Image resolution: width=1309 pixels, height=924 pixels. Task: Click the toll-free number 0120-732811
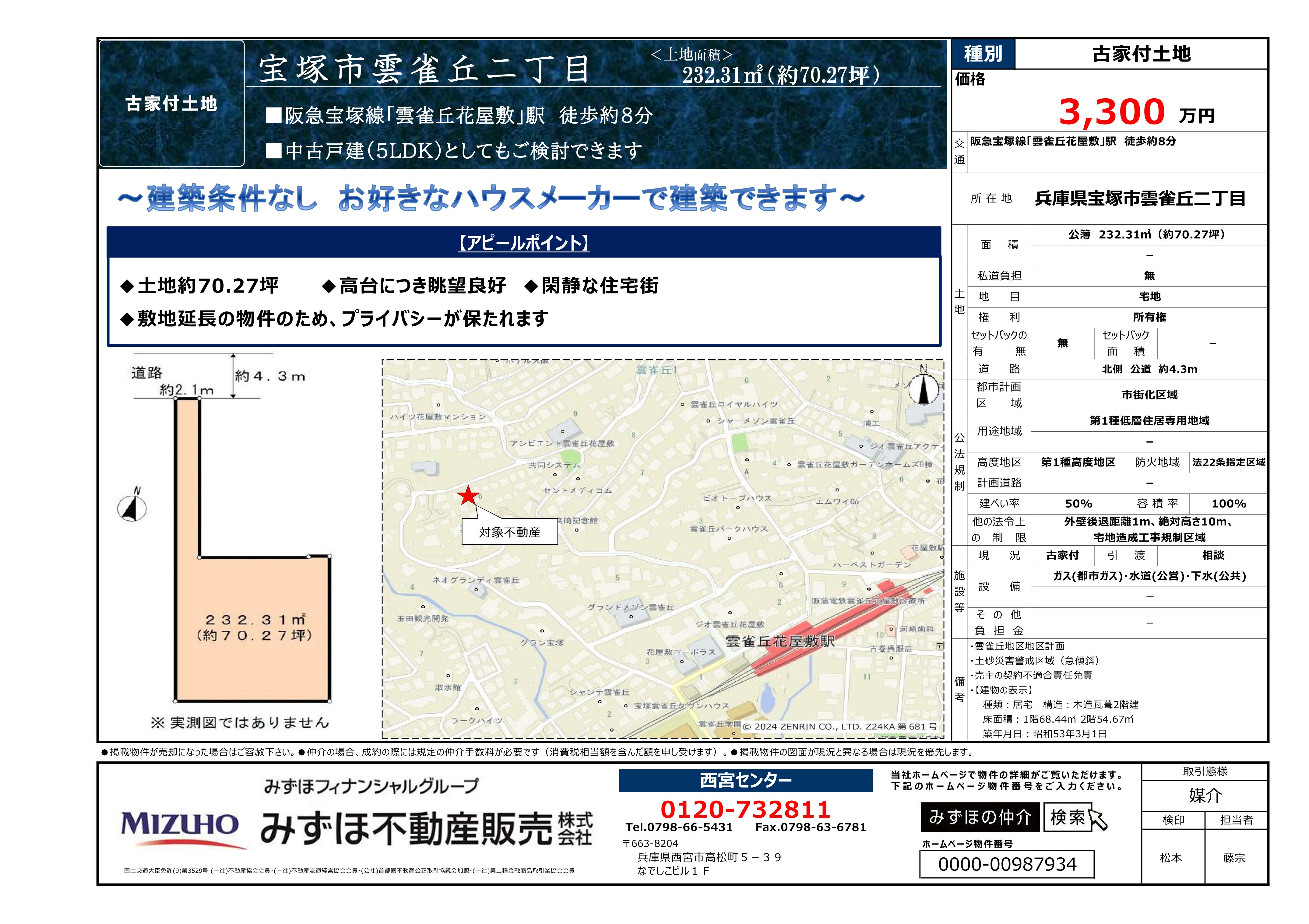[x=745, y=809]
